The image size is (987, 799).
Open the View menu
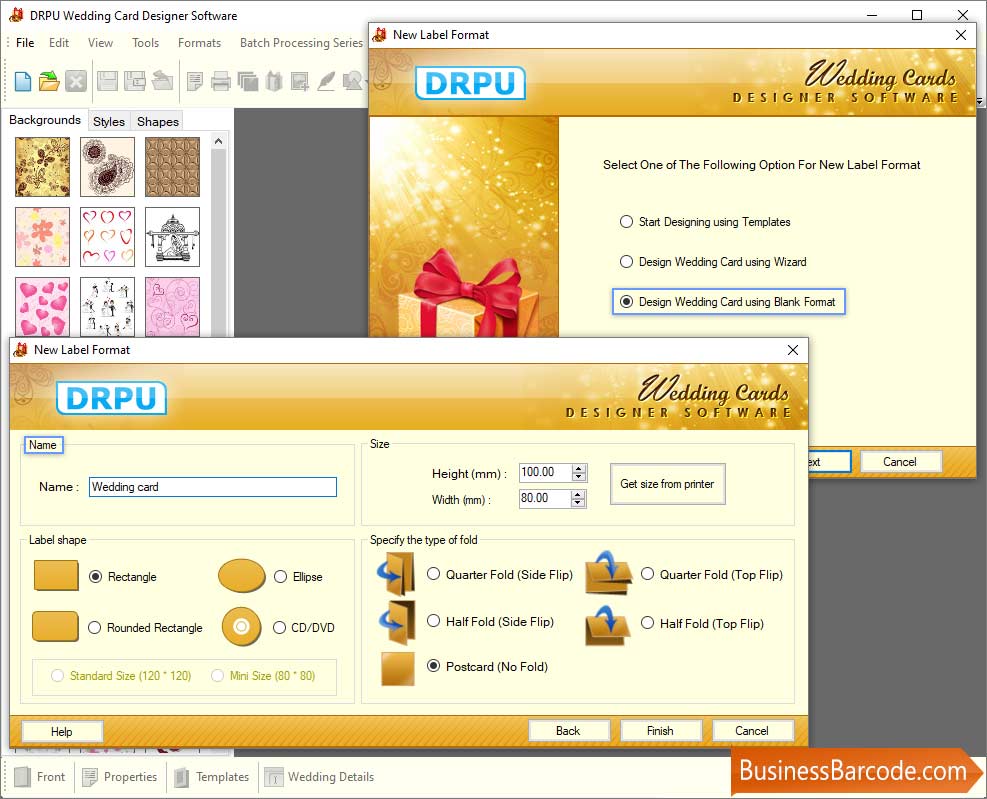point(101,43)
